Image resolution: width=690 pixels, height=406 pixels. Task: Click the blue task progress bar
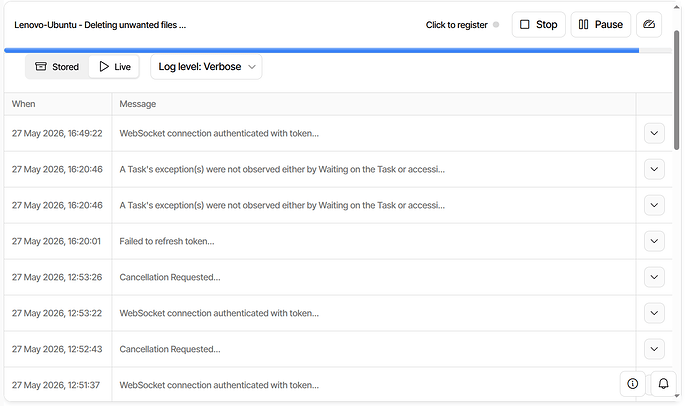pyautogui.click(x=321, y=51)
